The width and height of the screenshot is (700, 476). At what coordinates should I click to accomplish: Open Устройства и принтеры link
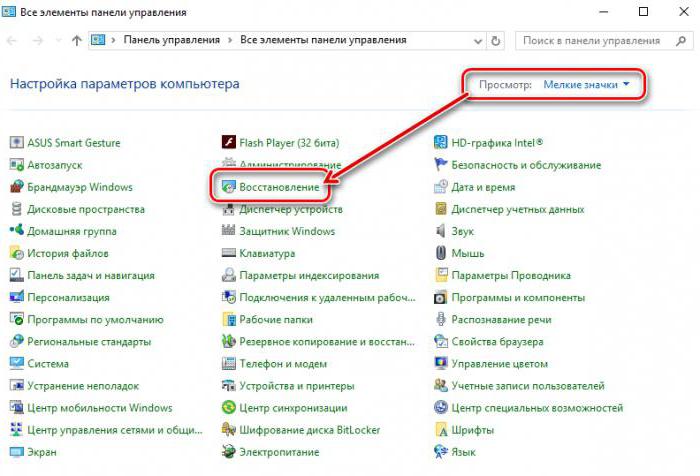coord(297,385)
